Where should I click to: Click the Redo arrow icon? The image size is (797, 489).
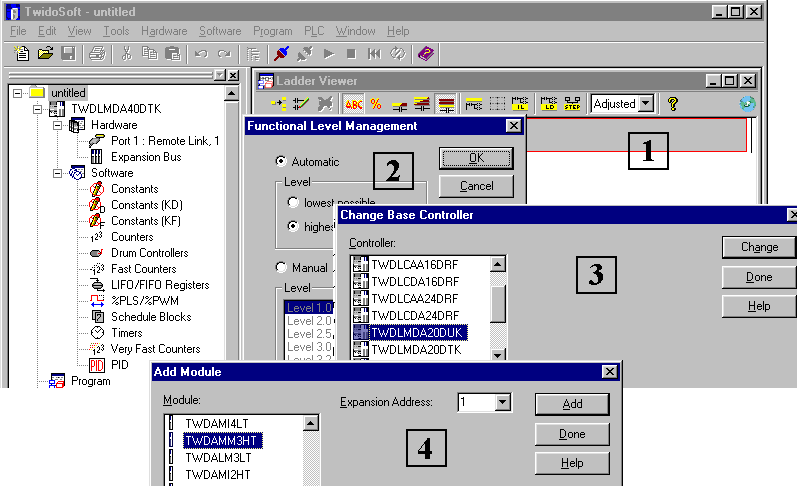224,53
